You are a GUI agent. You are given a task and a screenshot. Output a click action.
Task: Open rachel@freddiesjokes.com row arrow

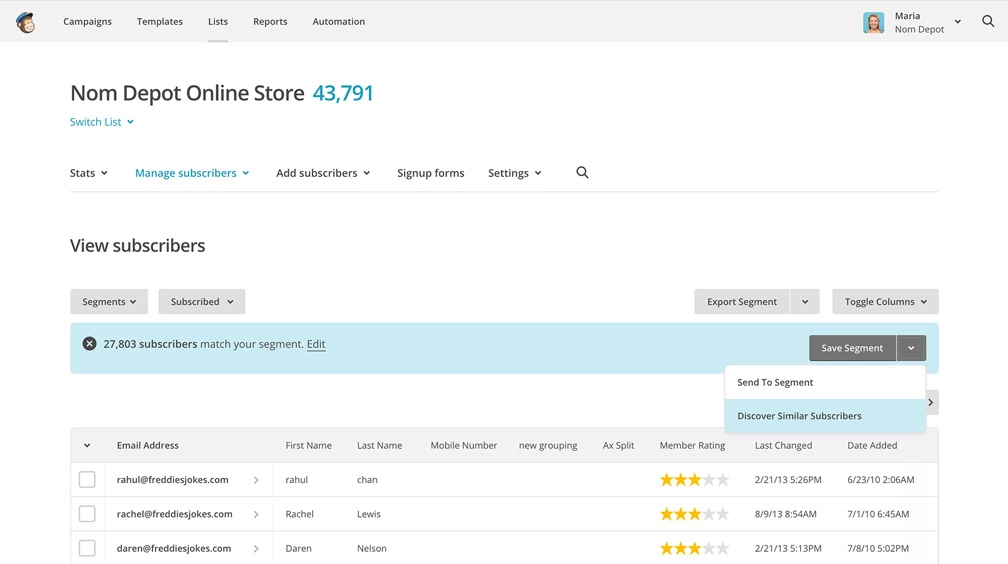(x=256, y=514)
